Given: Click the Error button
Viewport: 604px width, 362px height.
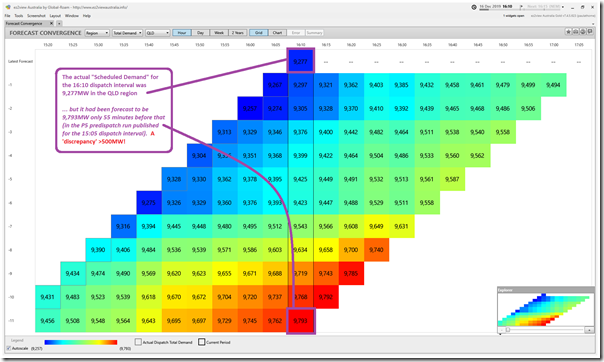Looking at the screenshot, I should 296,33.
